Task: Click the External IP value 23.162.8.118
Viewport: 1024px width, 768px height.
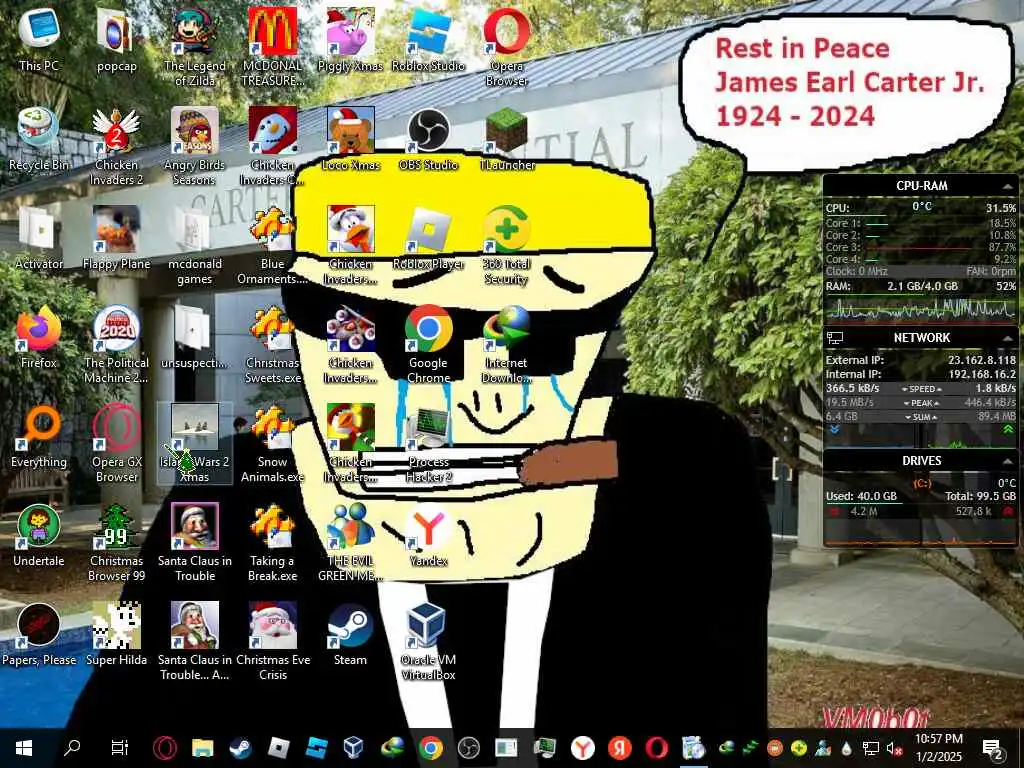Action: click(x=982, y=360)
